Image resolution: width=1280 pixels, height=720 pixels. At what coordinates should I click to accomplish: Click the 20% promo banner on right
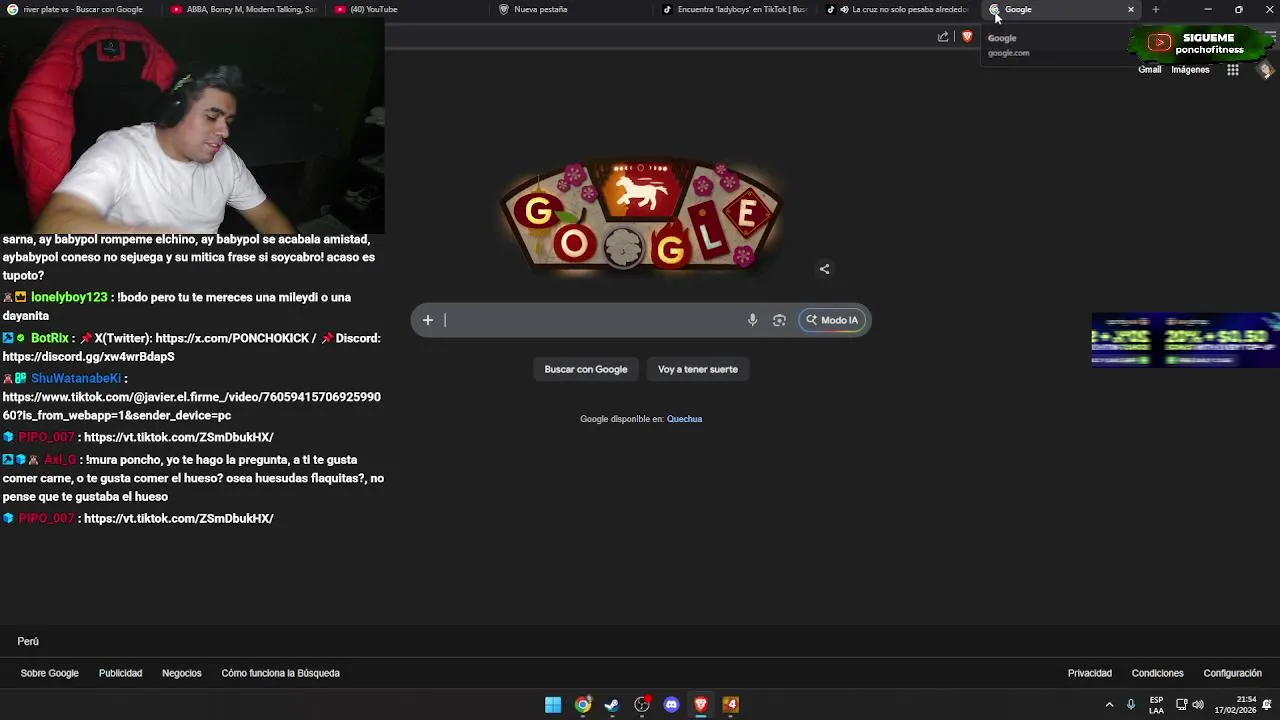click(x=1186, y=340)
